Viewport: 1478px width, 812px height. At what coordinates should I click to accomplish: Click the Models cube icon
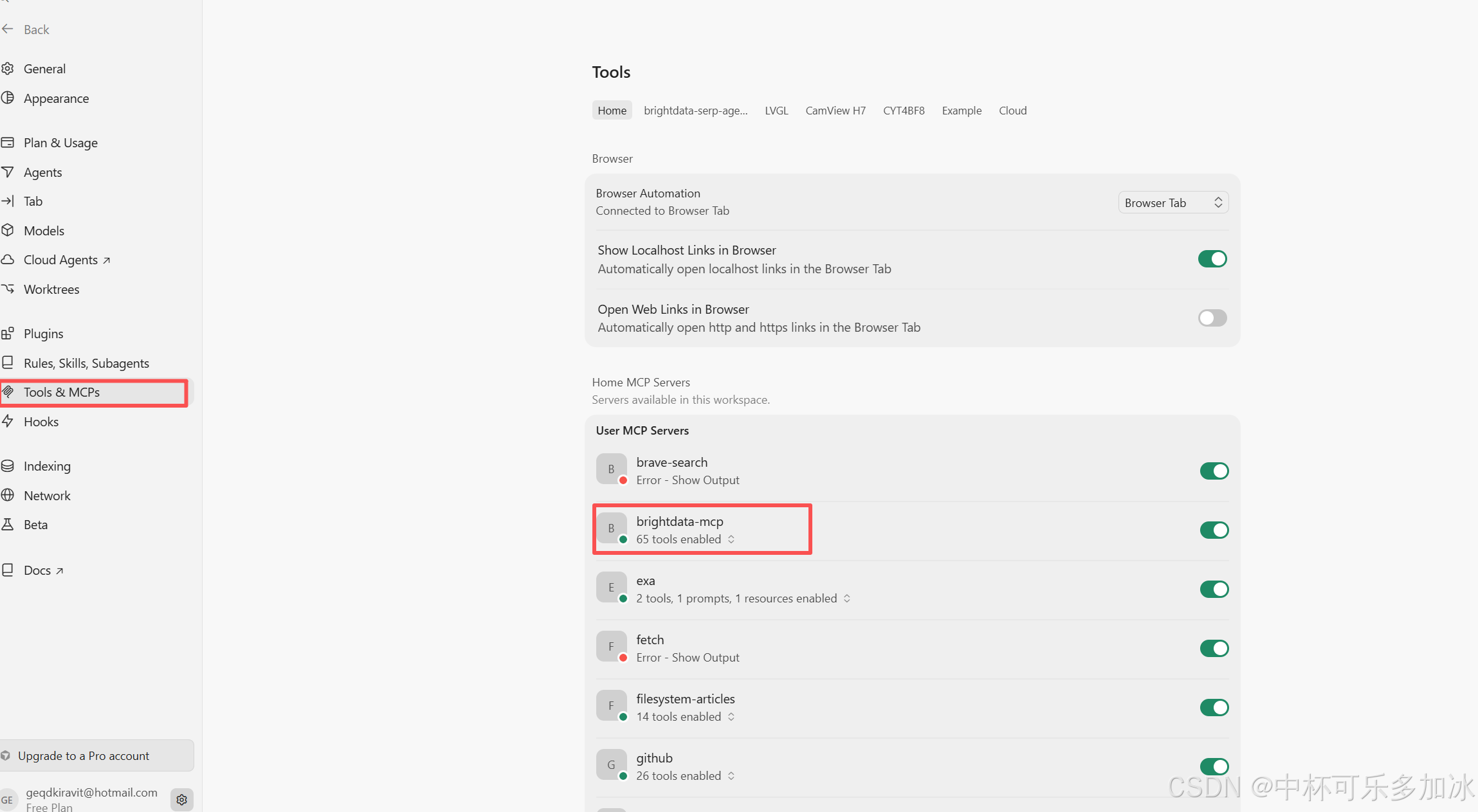click(8, 230)
